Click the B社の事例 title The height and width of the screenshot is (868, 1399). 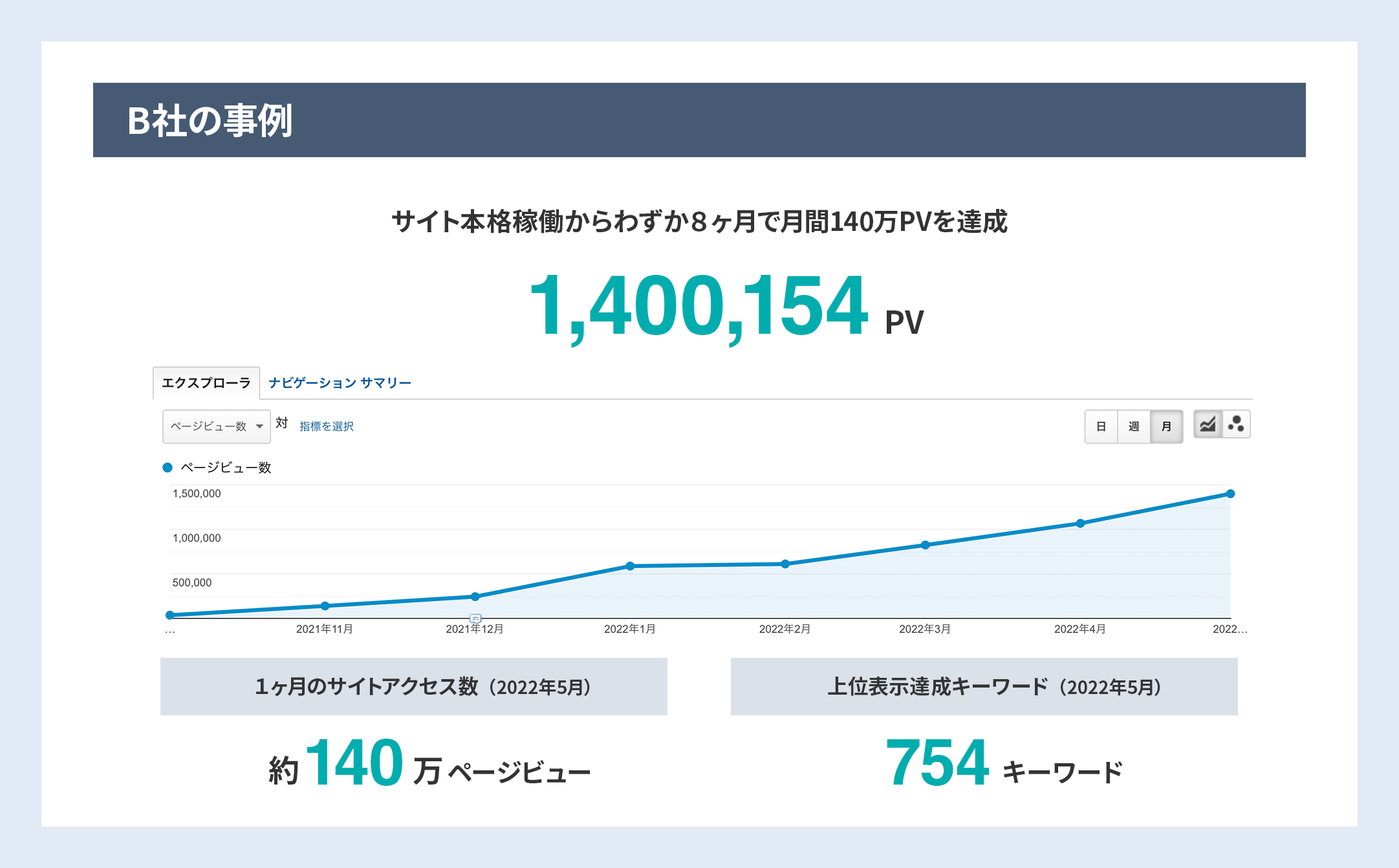coord(210,120)
